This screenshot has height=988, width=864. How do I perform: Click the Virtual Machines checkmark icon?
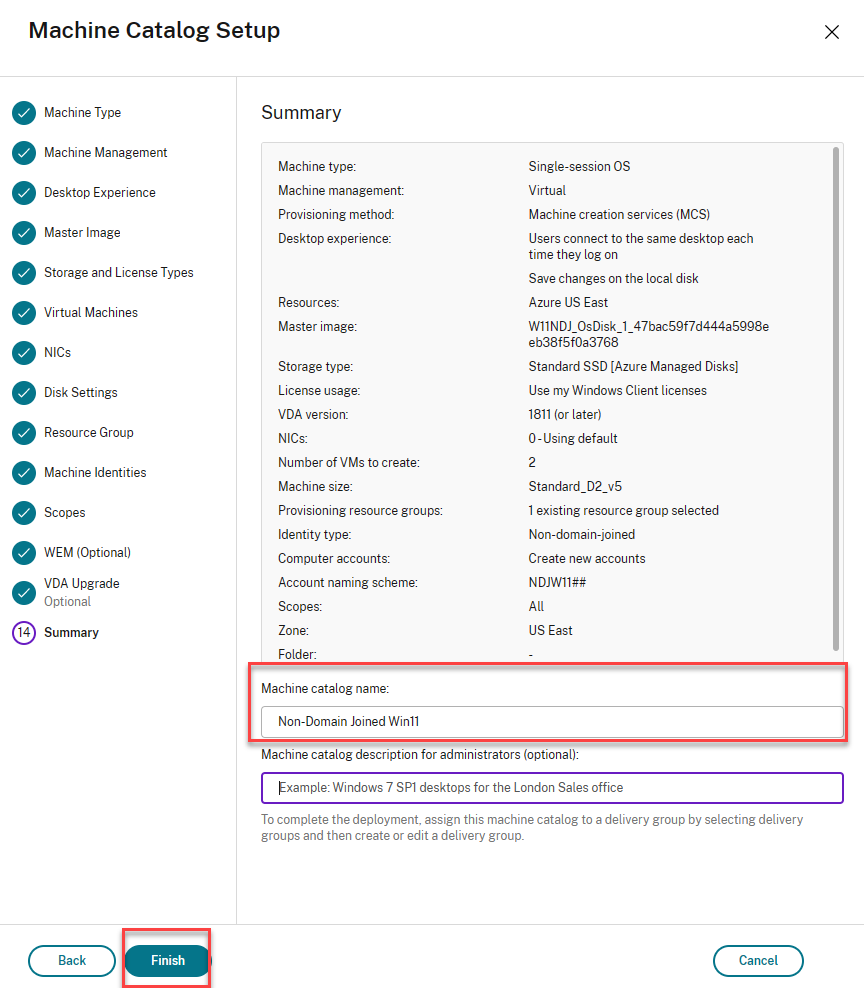[24, 313]
